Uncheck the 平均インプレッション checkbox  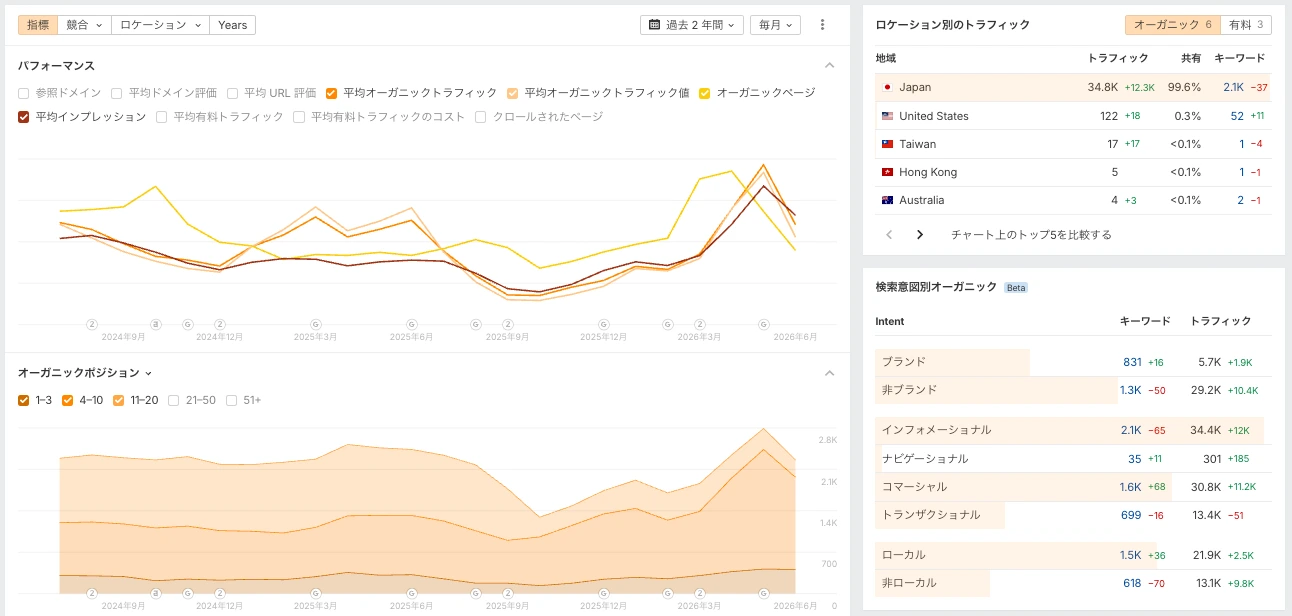24,117
